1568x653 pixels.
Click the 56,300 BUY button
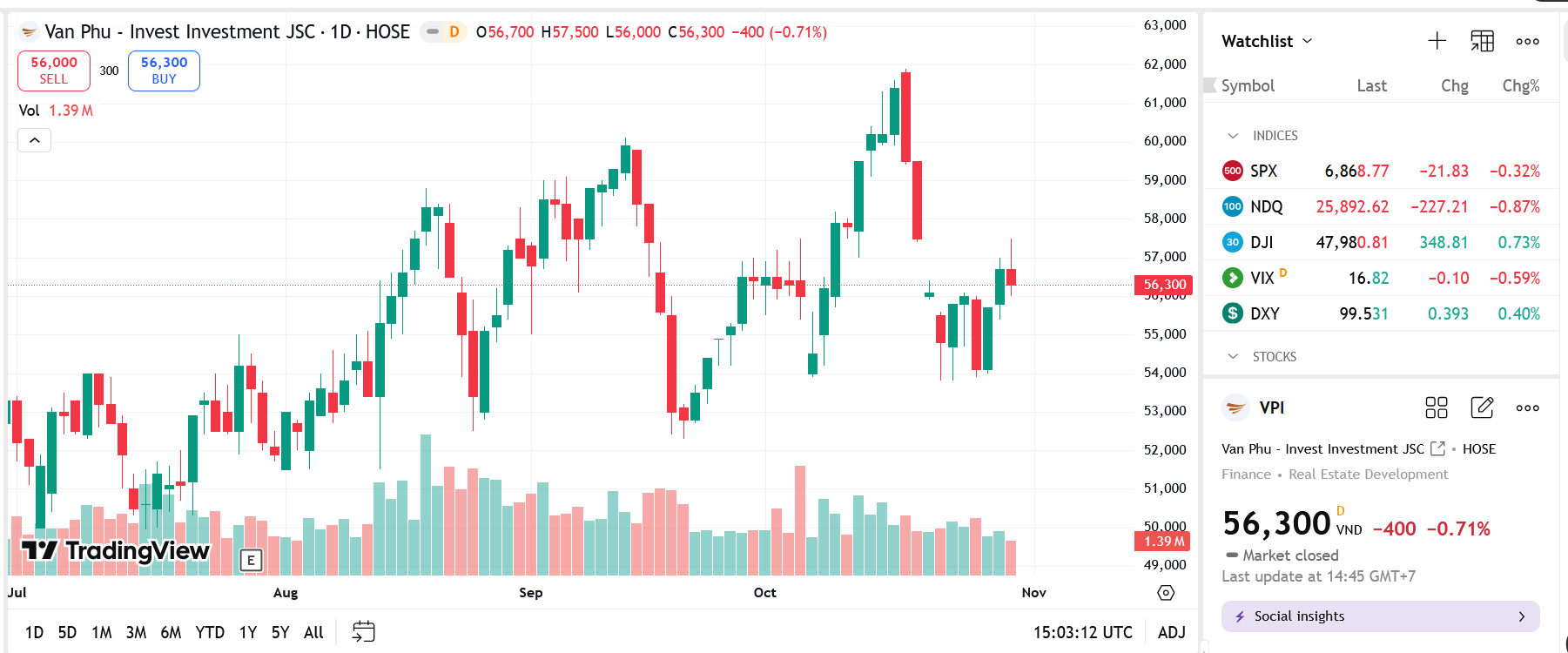click(164, 71)
